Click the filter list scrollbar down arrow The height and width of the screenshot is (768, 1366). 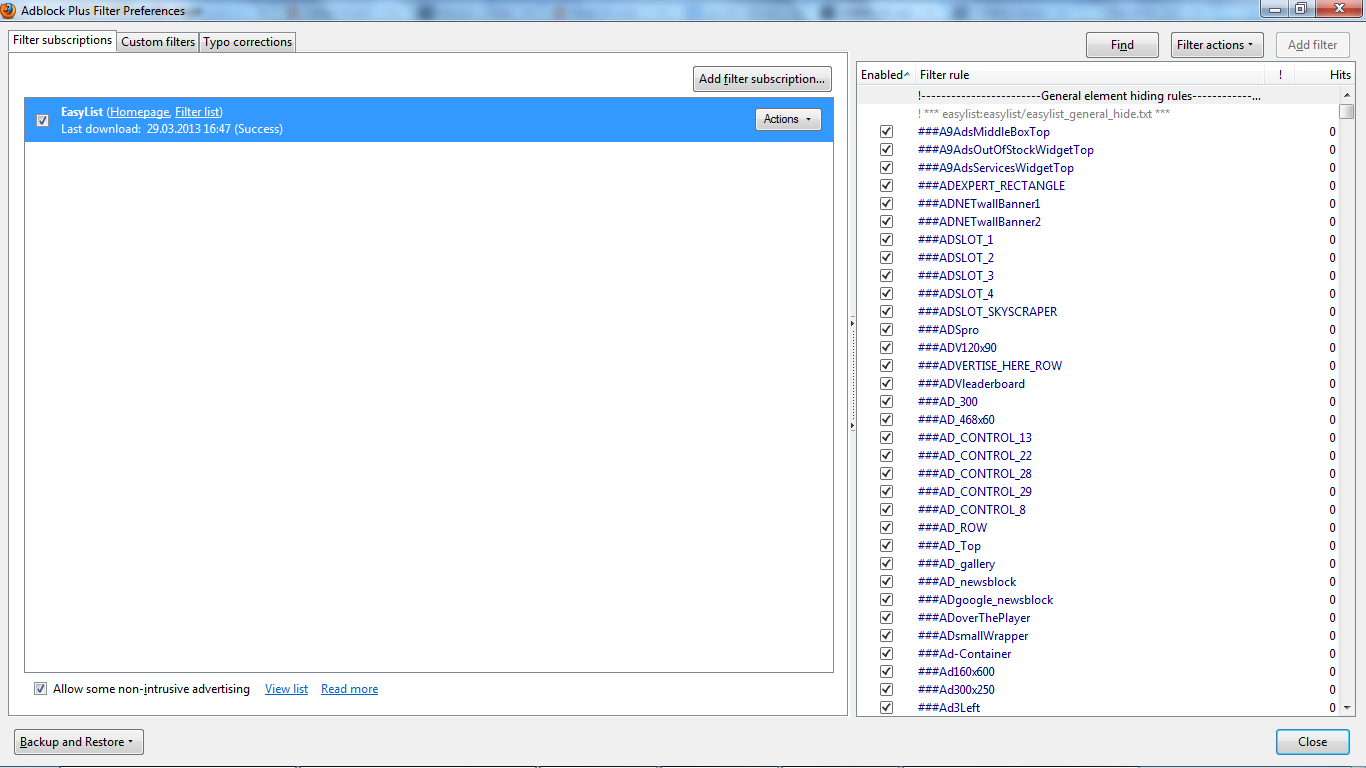(x=1347, y=707)
